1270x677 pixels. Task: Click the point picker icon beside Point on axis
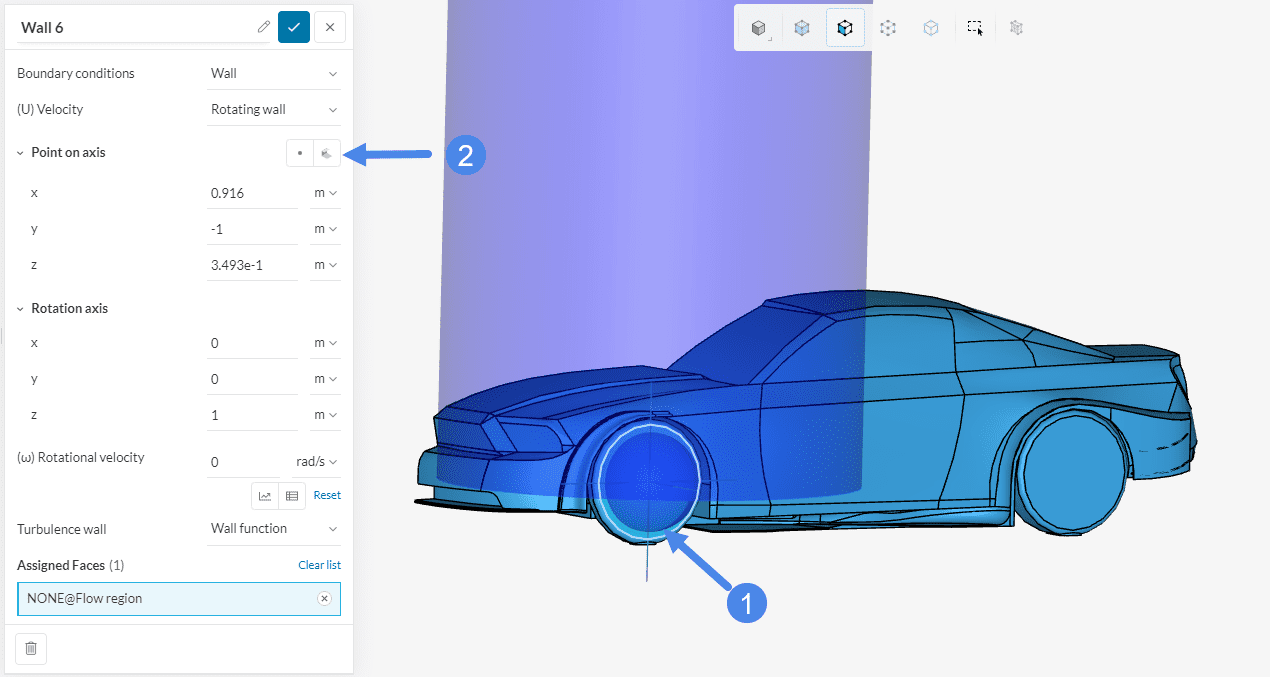click(300, 153)
